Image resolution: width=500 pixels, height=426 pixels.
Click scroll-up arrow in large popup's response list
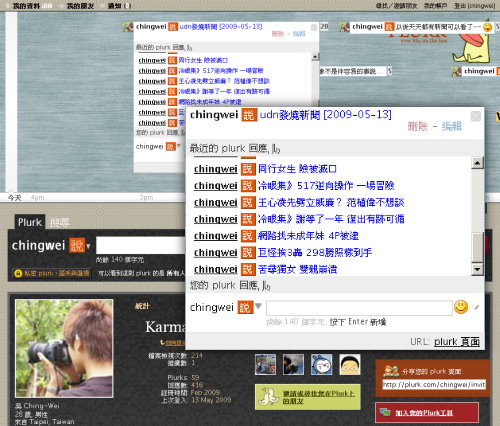pyautogui.click(x=477, y=163)
